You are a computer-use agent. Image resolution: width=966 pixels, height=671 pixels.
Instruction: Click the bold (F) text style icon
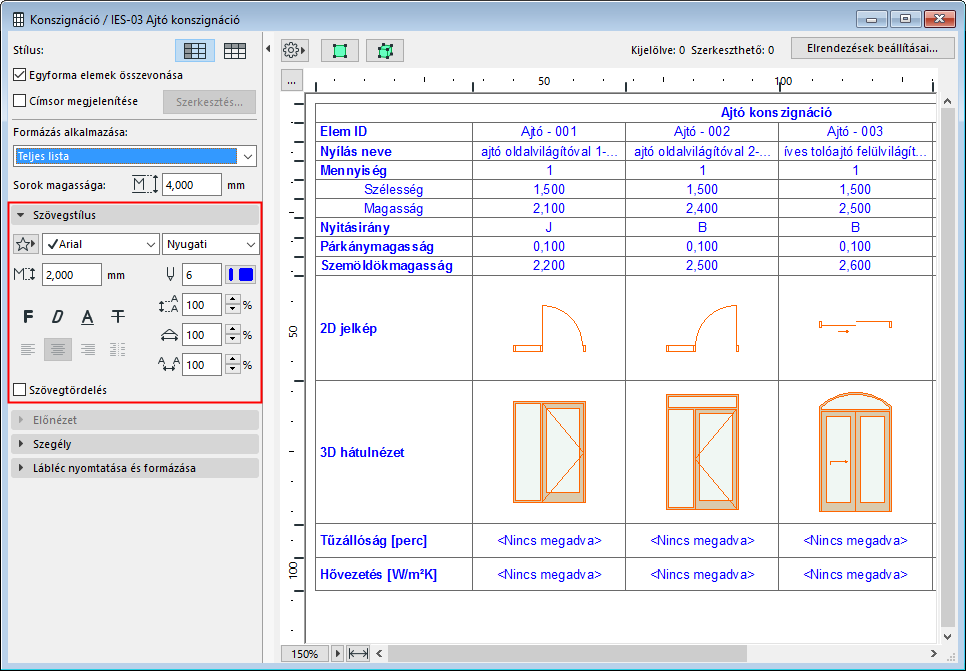[28, 317]
